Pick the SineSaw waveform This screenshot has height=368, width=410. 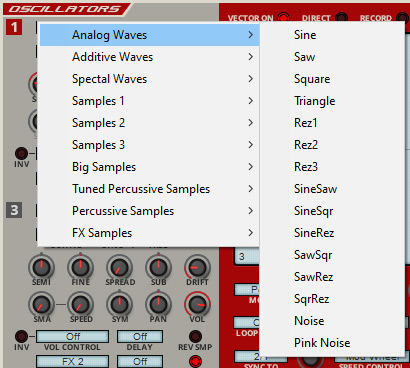(x=332, y=189)
